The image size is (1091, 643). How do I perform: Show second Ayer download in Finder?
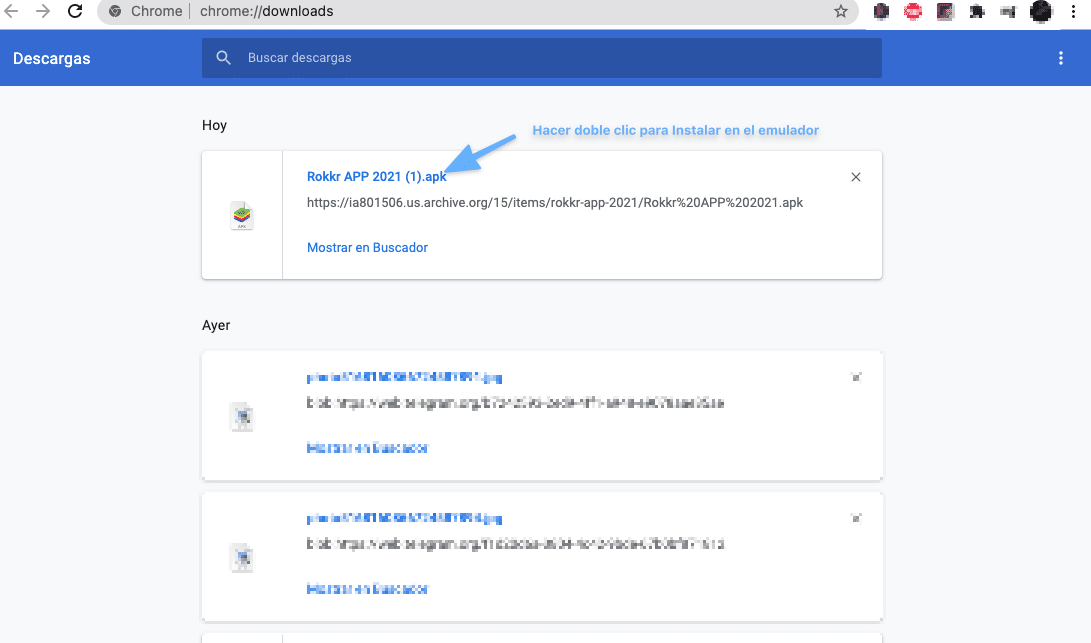(x=367, y=589)
